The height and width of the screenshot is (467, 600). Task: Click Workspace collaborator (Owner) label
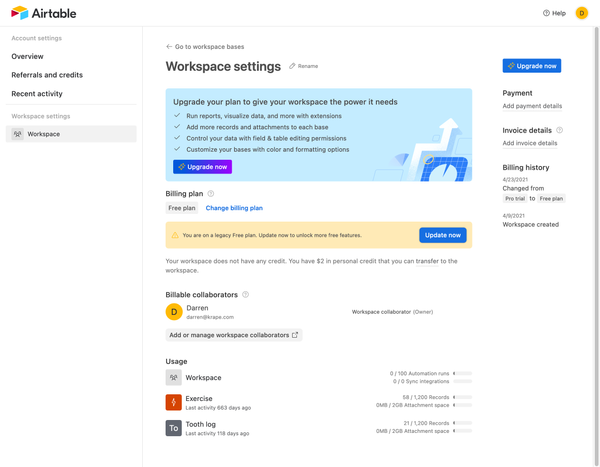393,312
